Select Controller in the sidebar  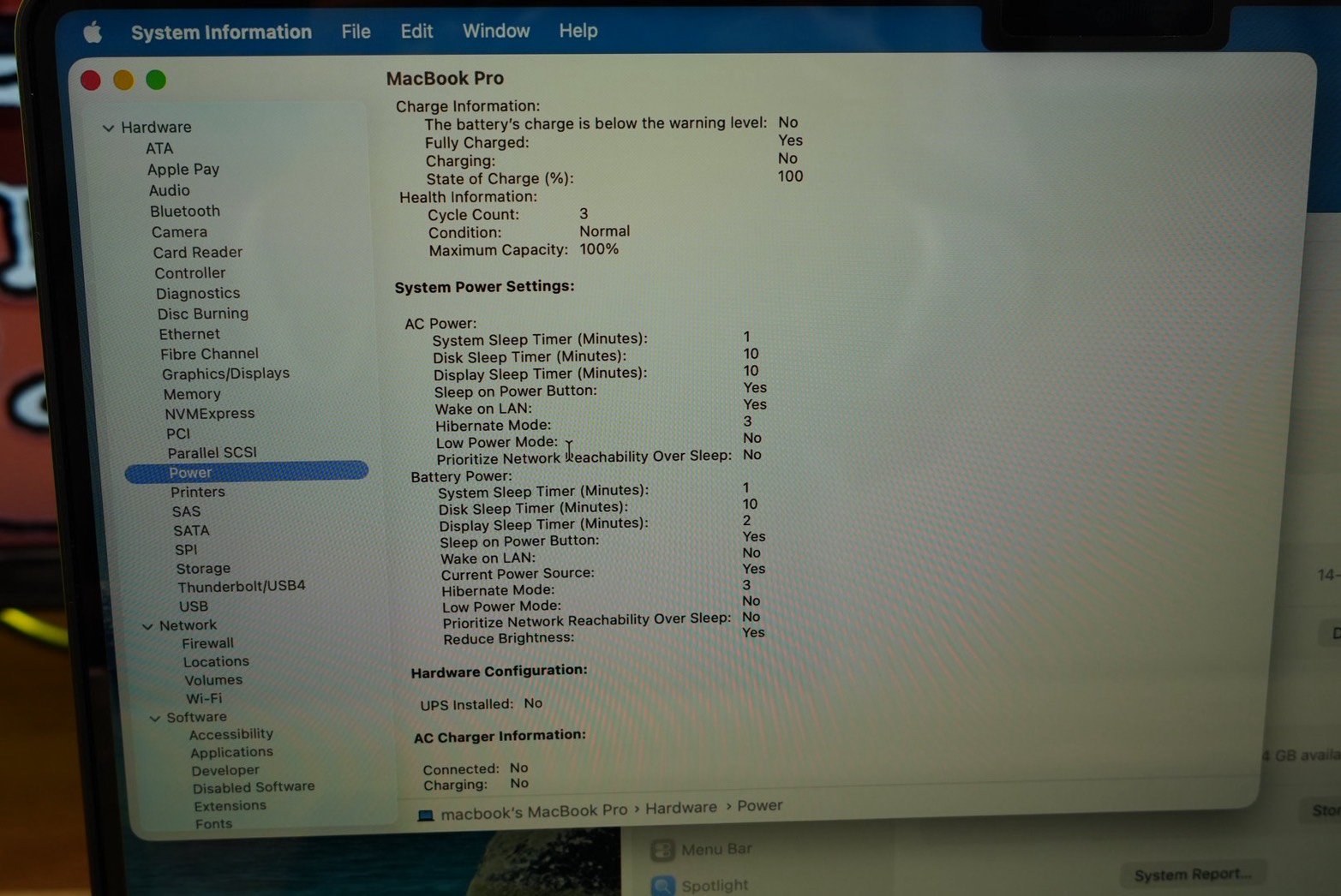click(190, 273)
